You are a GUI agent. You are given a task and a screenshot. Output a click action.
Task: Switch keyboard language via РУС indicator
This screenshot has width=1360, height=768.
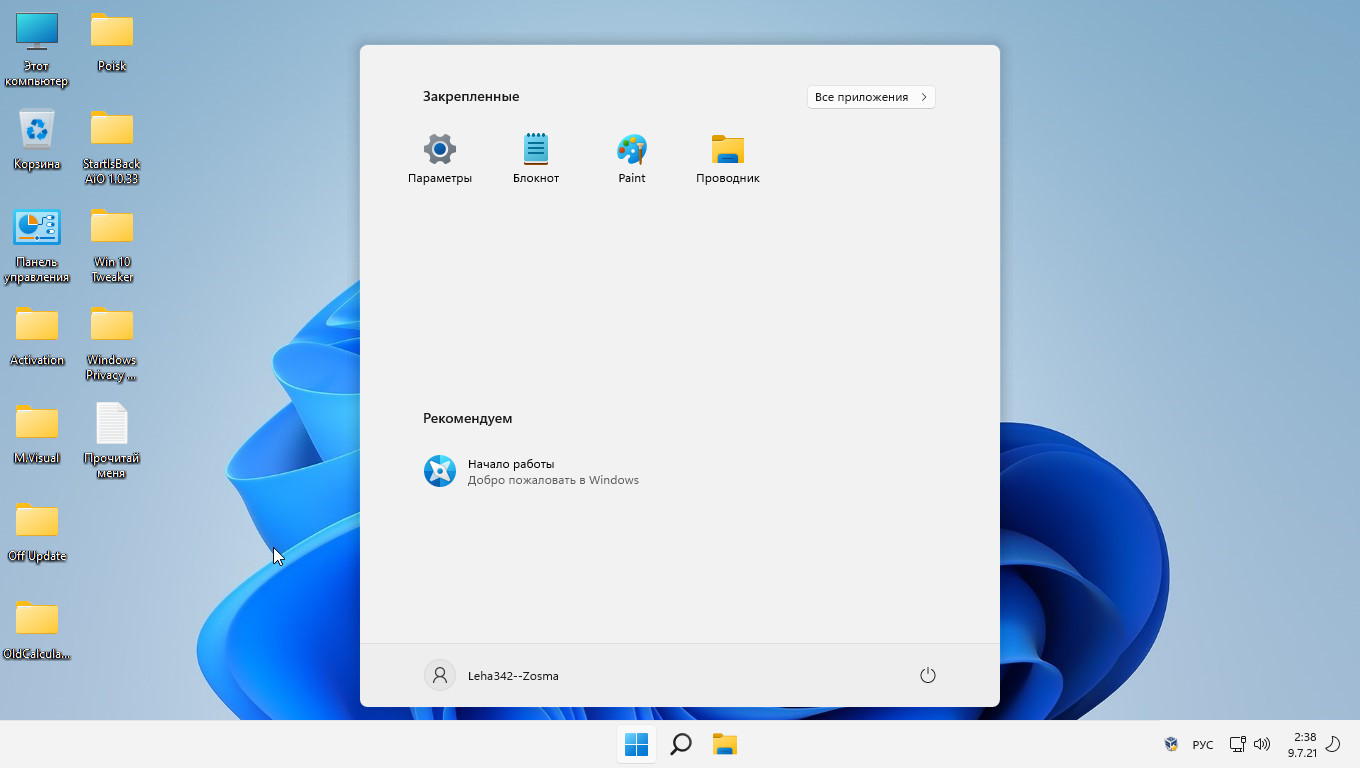click(x=1202, y=744)
